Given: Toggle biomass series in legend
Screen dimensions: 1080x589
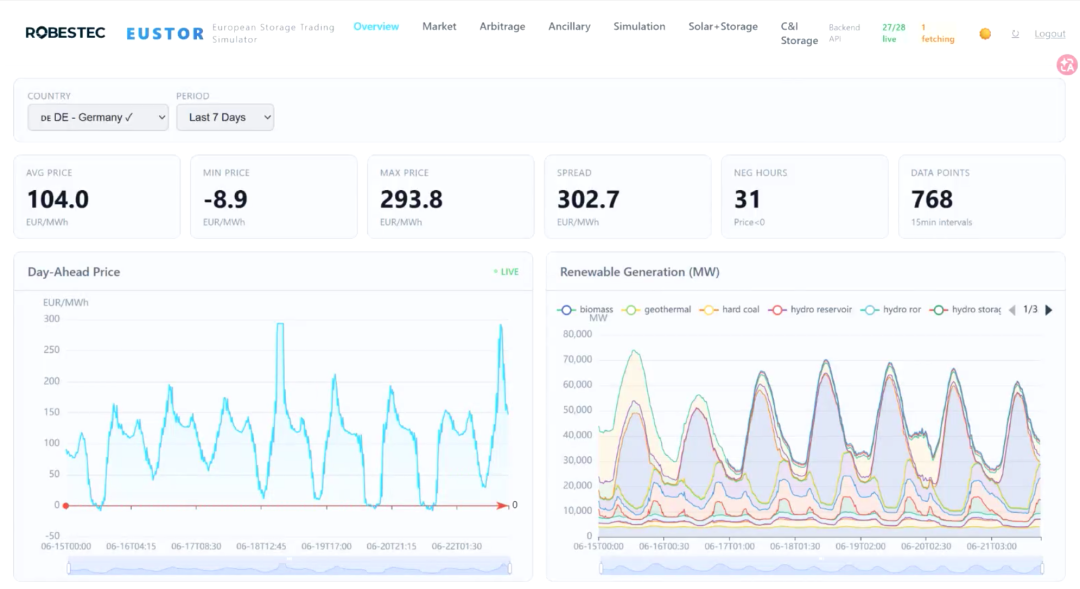Looking at the screenshot, I should coord(585,310).
